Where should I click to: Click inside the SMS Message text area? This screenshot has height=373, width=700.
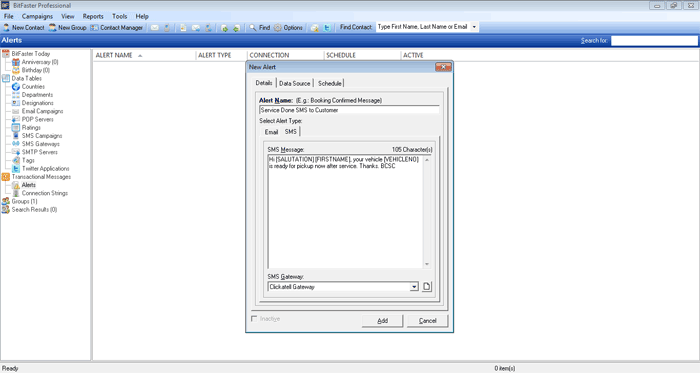[x=345, y=211]
